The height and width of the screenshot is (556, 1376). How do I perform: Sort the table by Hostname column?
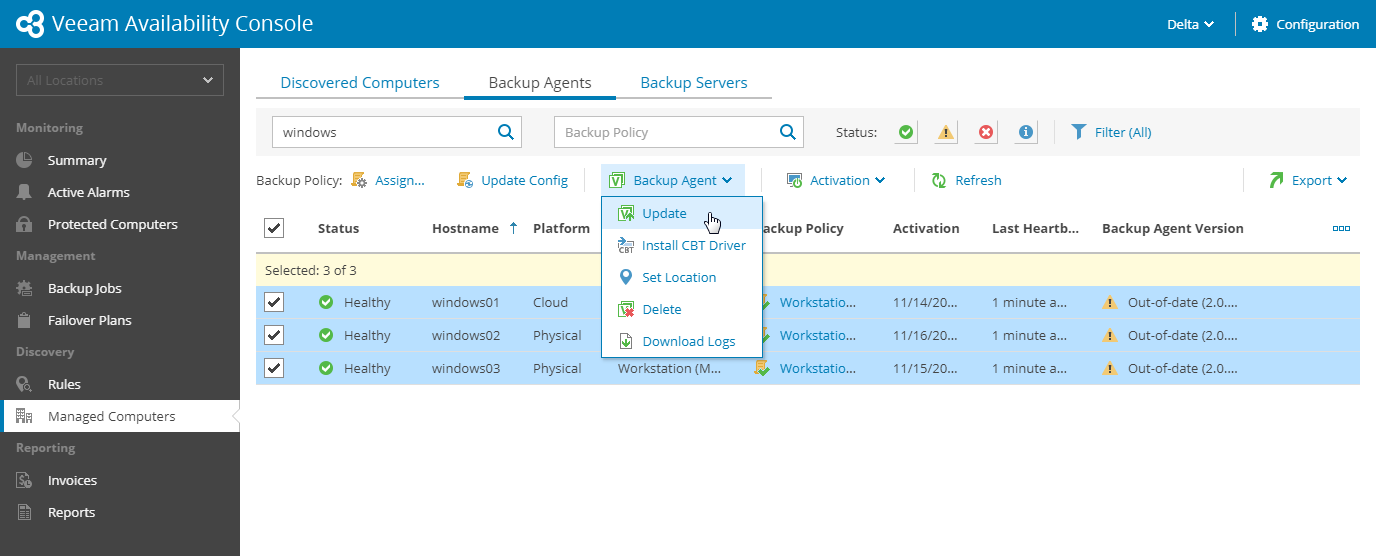tap(465, 228)
